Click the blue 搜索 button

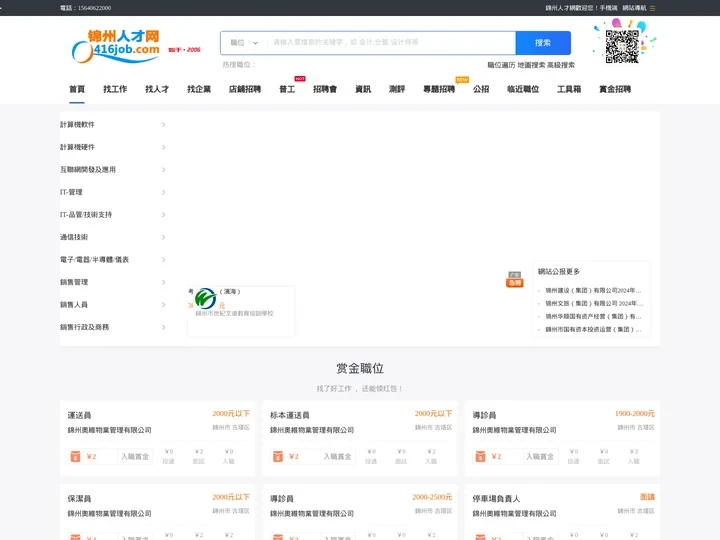[x=543, y=43]
